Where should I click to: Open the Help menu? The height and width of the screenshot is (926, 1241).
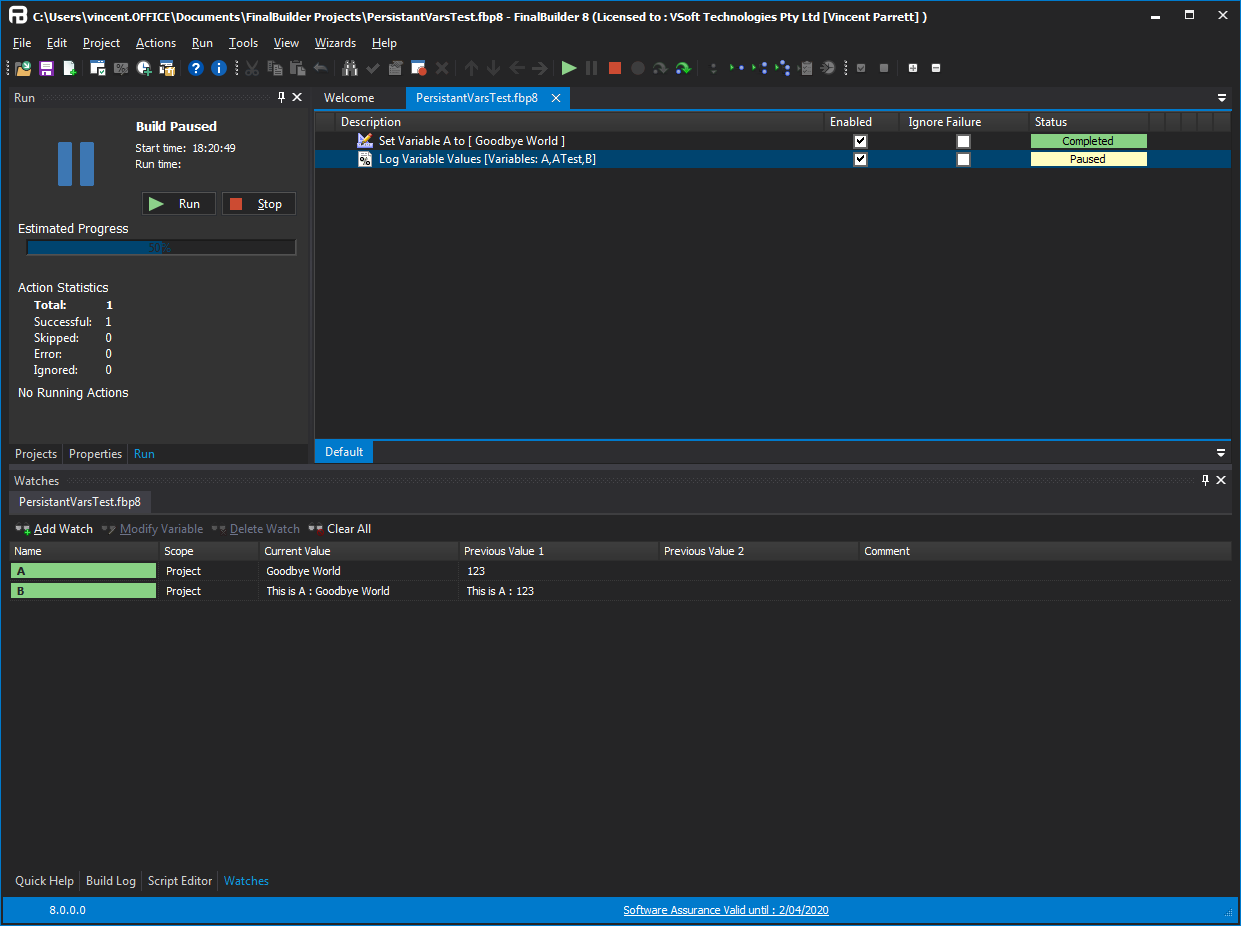pos(384,43)
